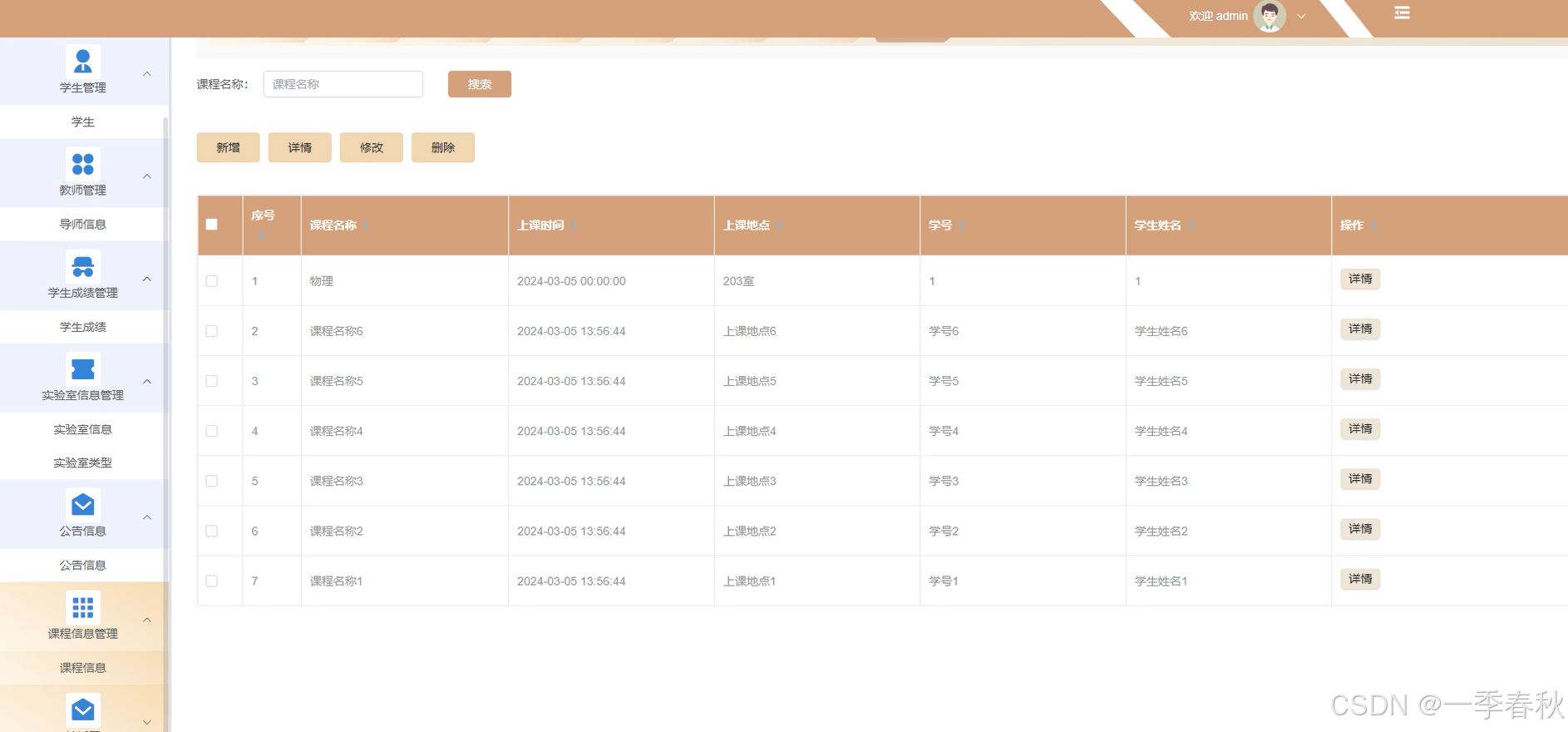Image resolution: width=1568 pixels, height=732 pixels.
Task: View 详情 for the 课程名称6 row
Action: pos(1360,329)
